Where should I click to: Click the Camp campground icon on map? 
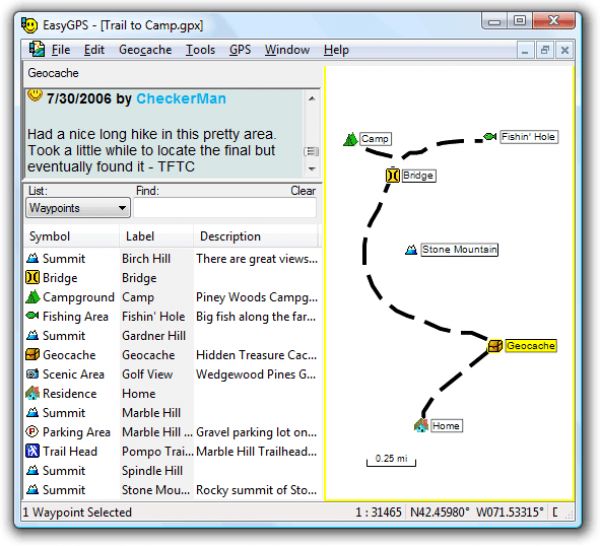pos(350,139)
